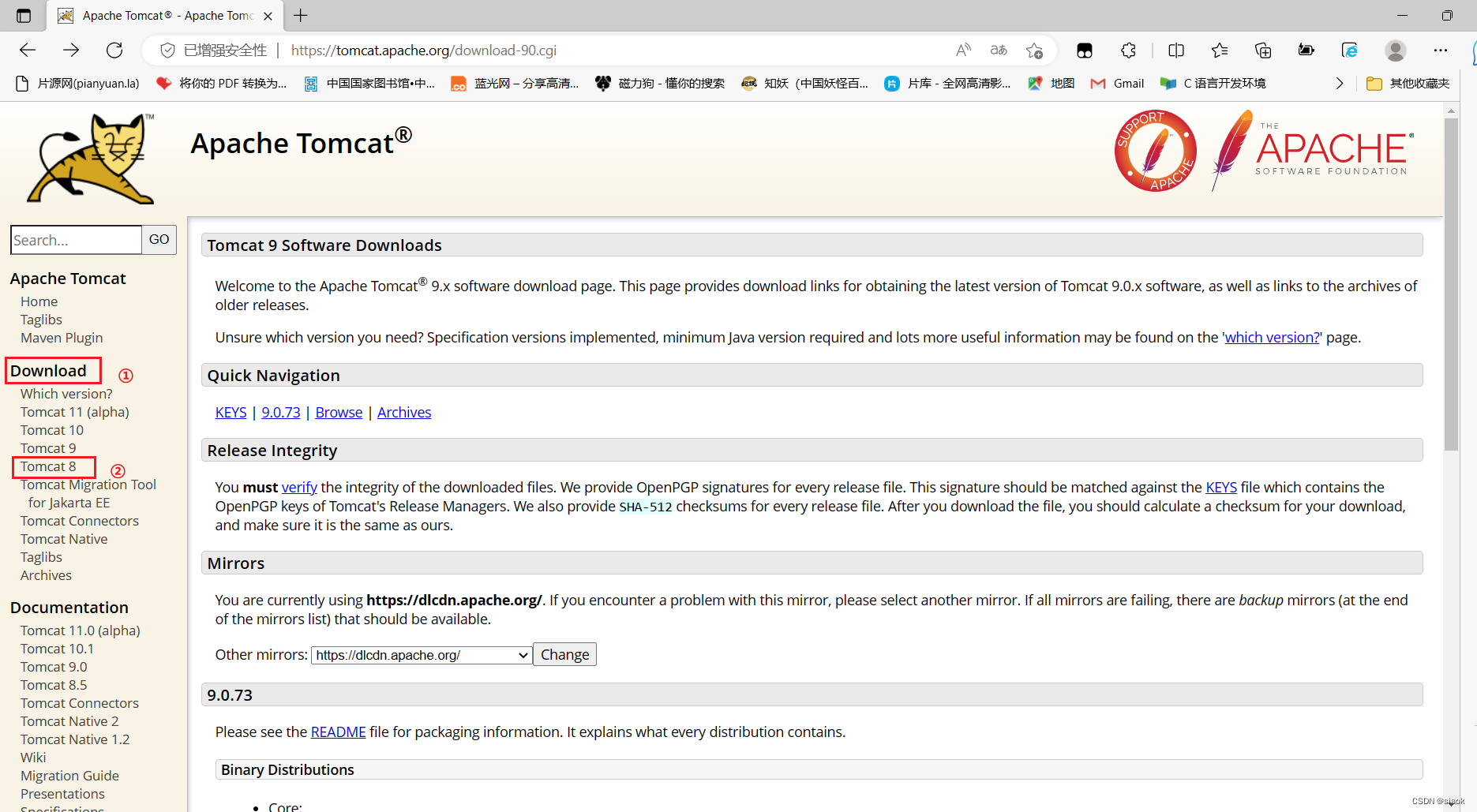Viewport: 1477px width, 812px height.
Task: Open the Tomcat 9 download link
Action: coord(48,448)
